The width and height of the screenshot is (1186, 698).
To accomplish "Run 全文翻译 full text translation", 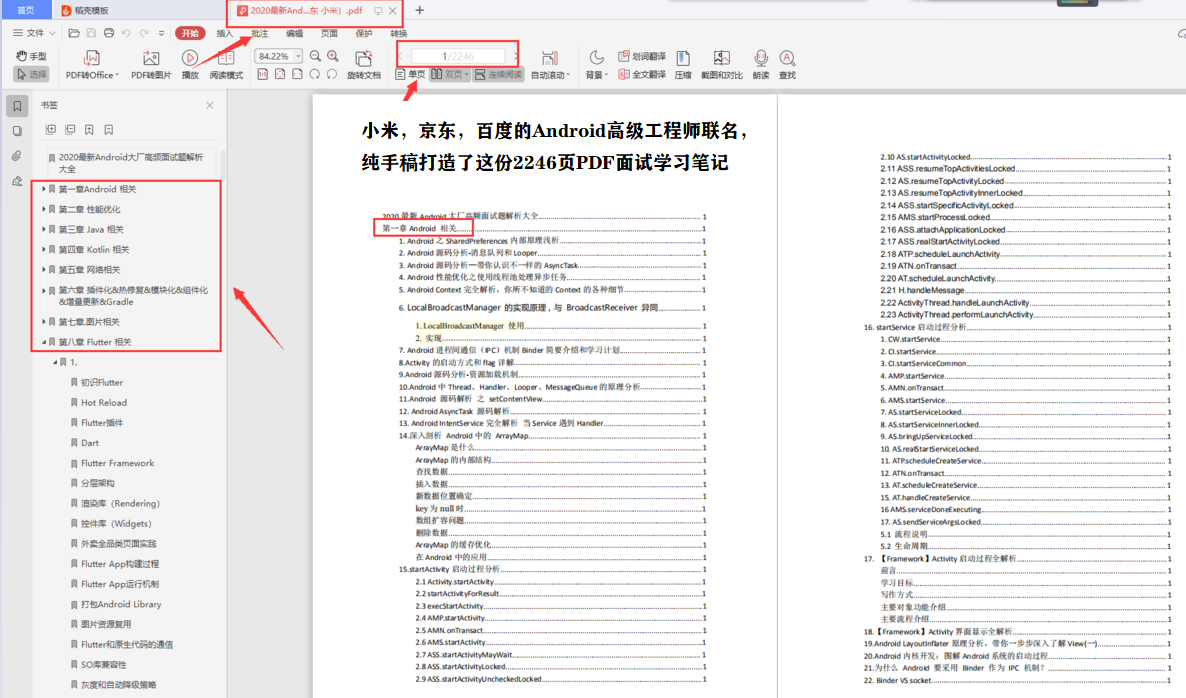I will tap(642, 74).
